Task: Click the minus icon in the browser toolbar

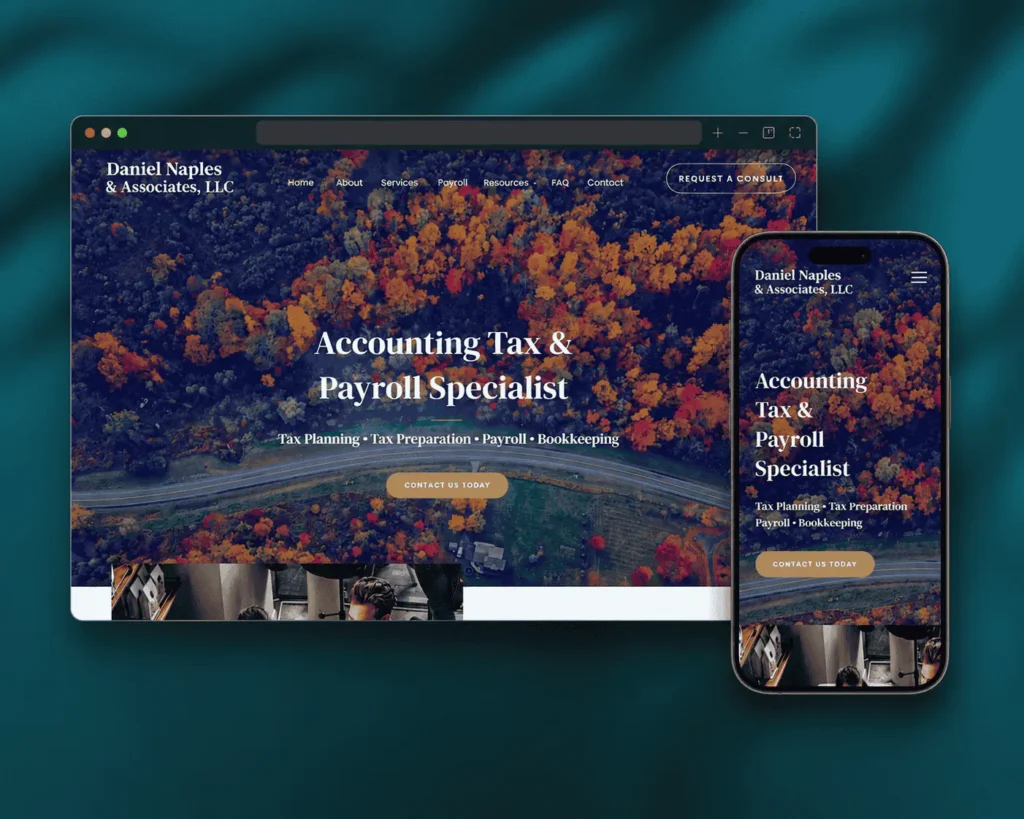Action: tap(743, 133)
